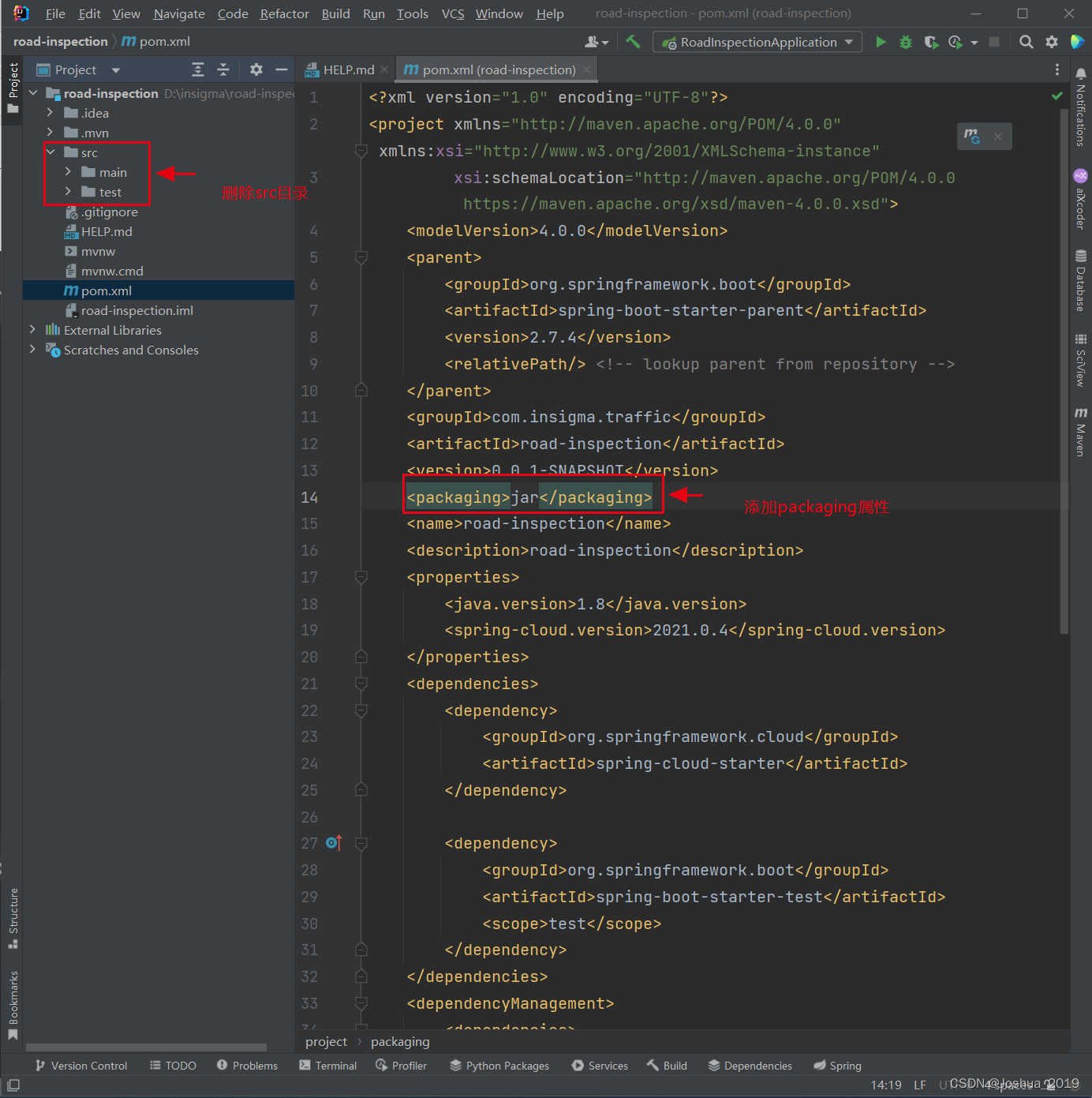Open the Navigate menu

click(179, 13)
